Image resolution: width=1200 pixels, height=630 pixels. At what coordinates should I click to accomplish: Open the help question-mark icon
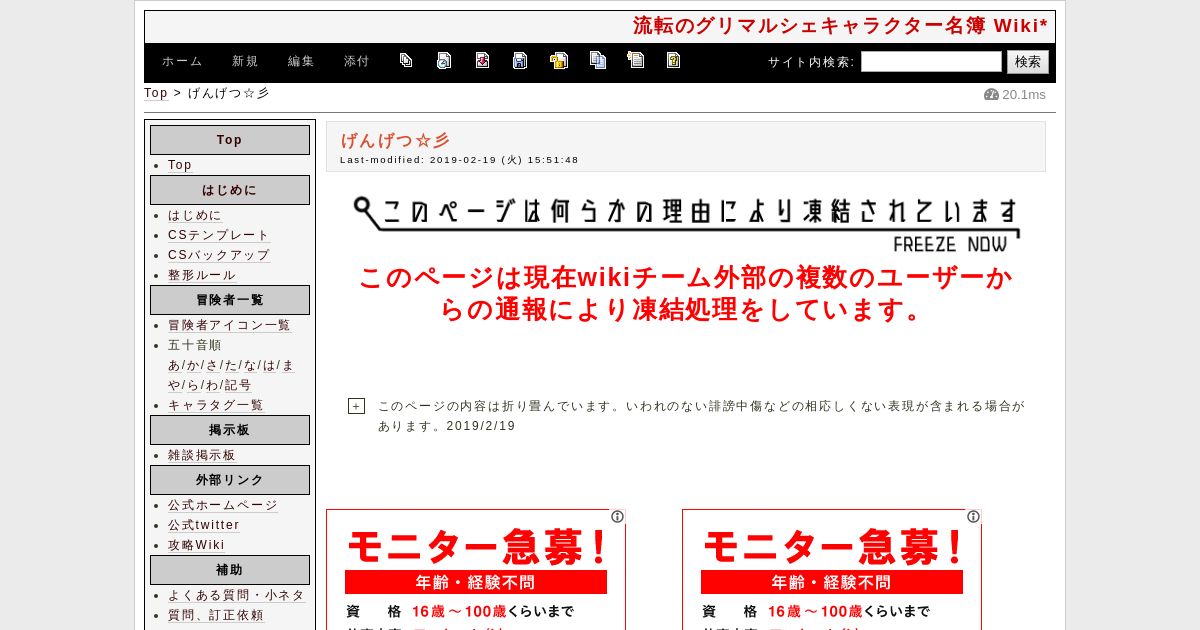coord(674,61)
